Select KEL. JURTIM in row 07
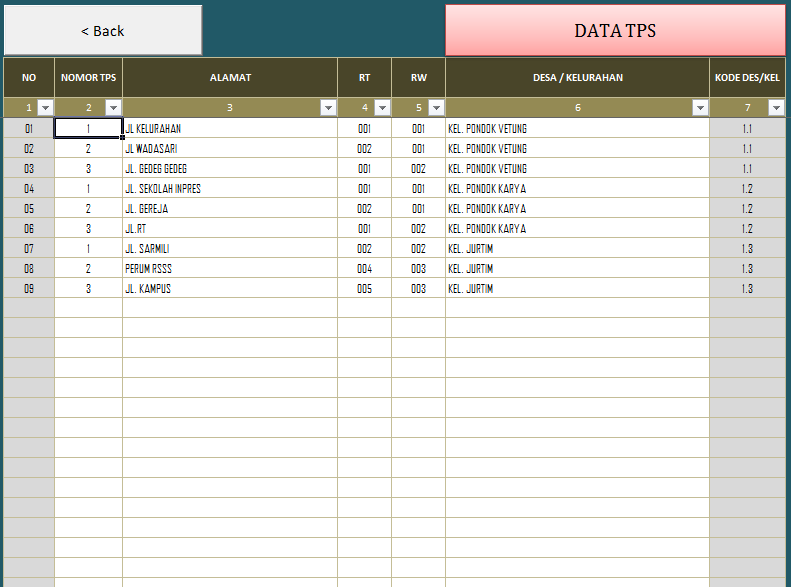Image resolution: width=791 pixels, height=587 pixels. pos(578,249)
